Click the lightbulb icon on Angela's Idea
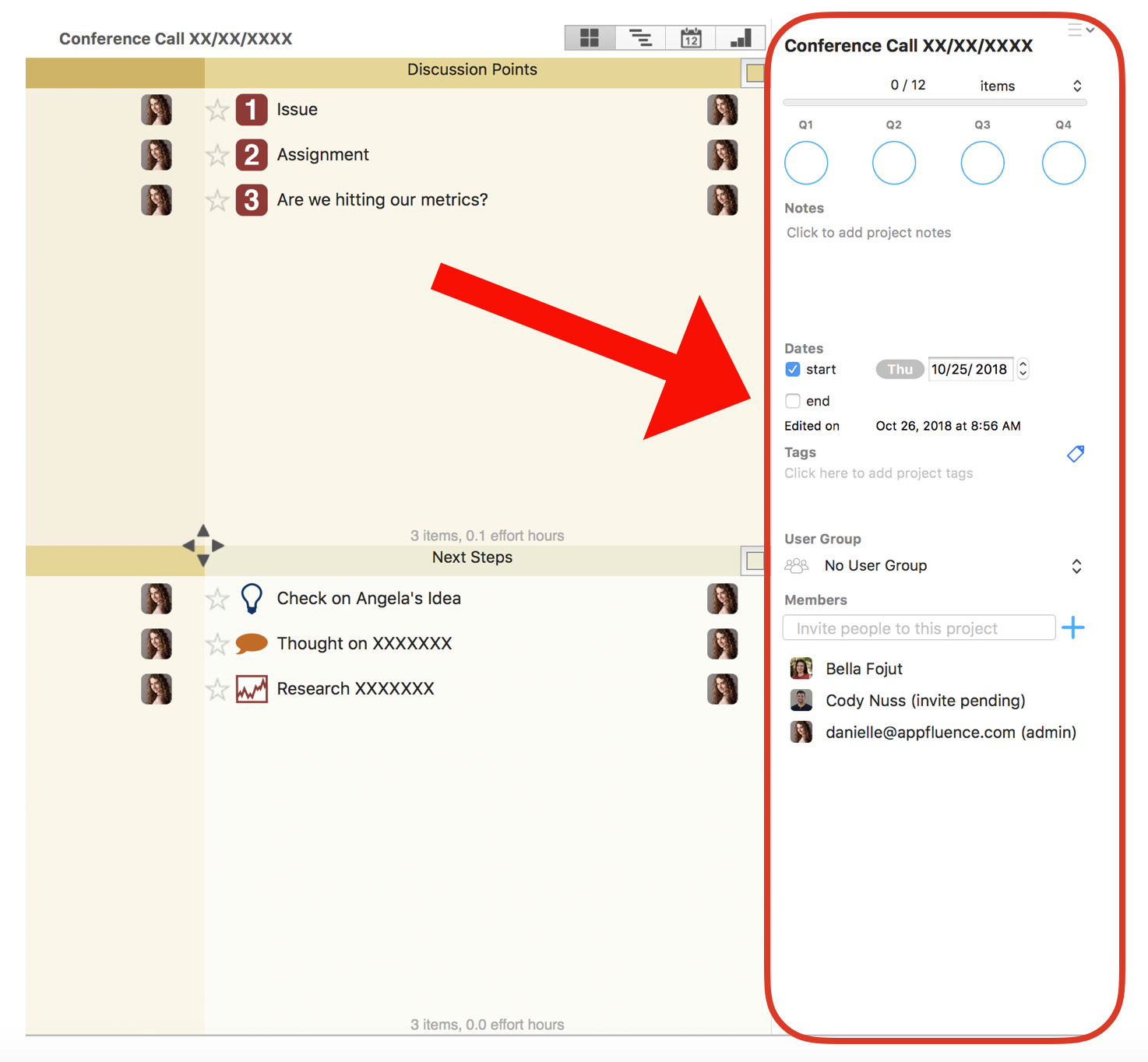Viewport: 1148px width, 1062px height. [x=252, y=599]
